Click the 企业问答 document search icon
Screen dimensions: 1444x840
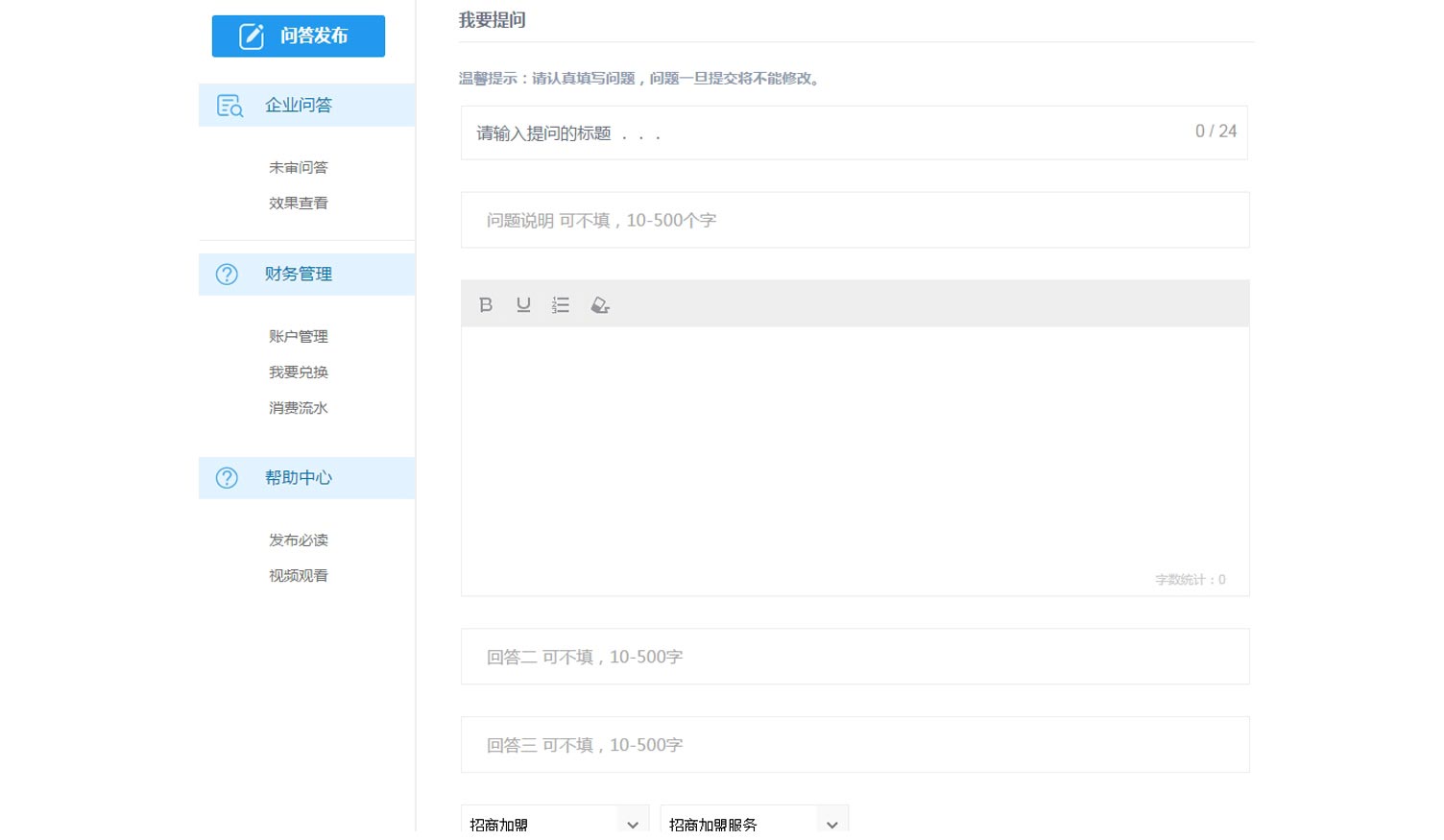pos(229,106)
